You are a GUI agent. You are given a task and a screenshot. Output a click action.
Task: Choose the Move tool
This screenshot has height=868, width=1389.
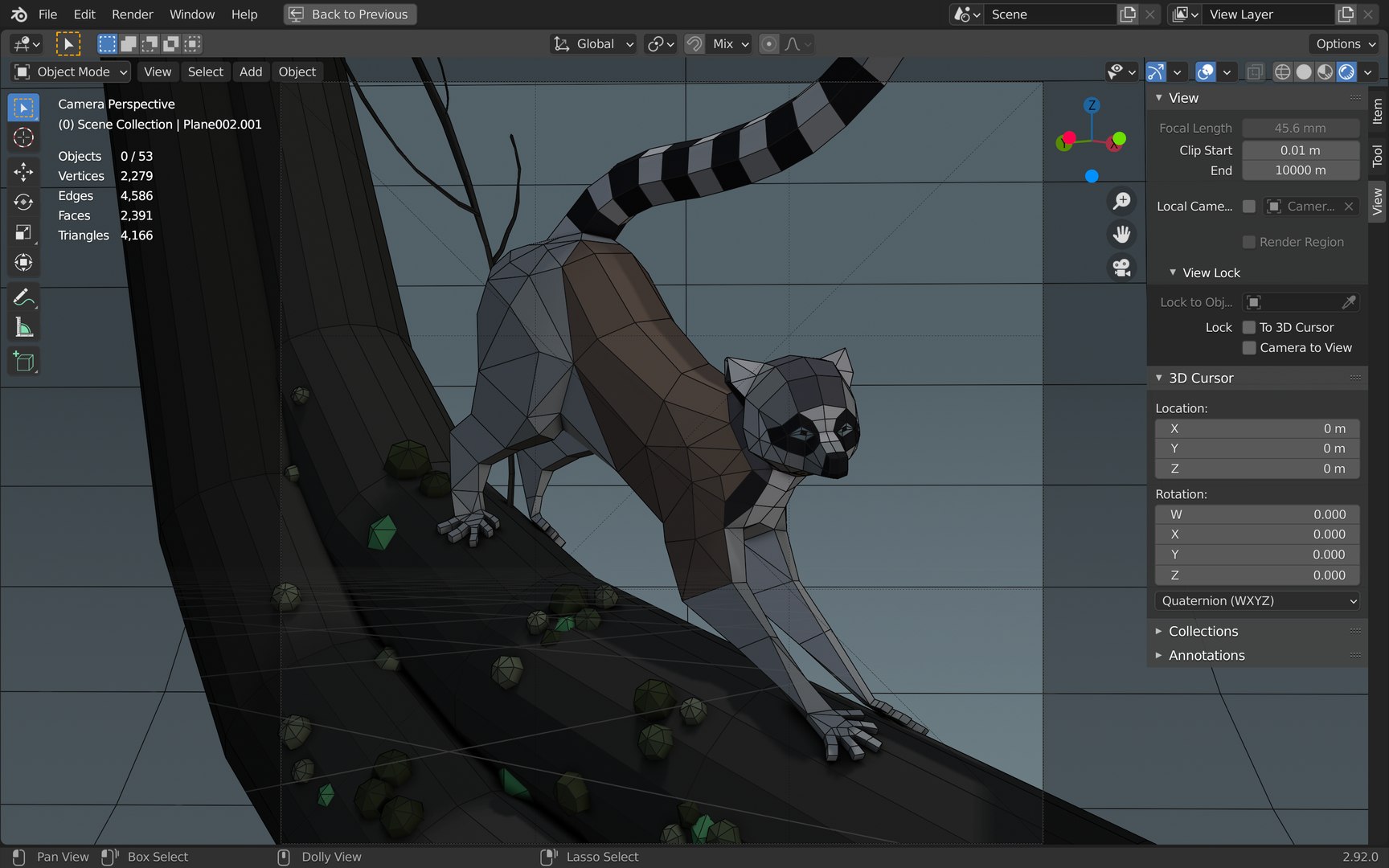[x=23, y=171]
